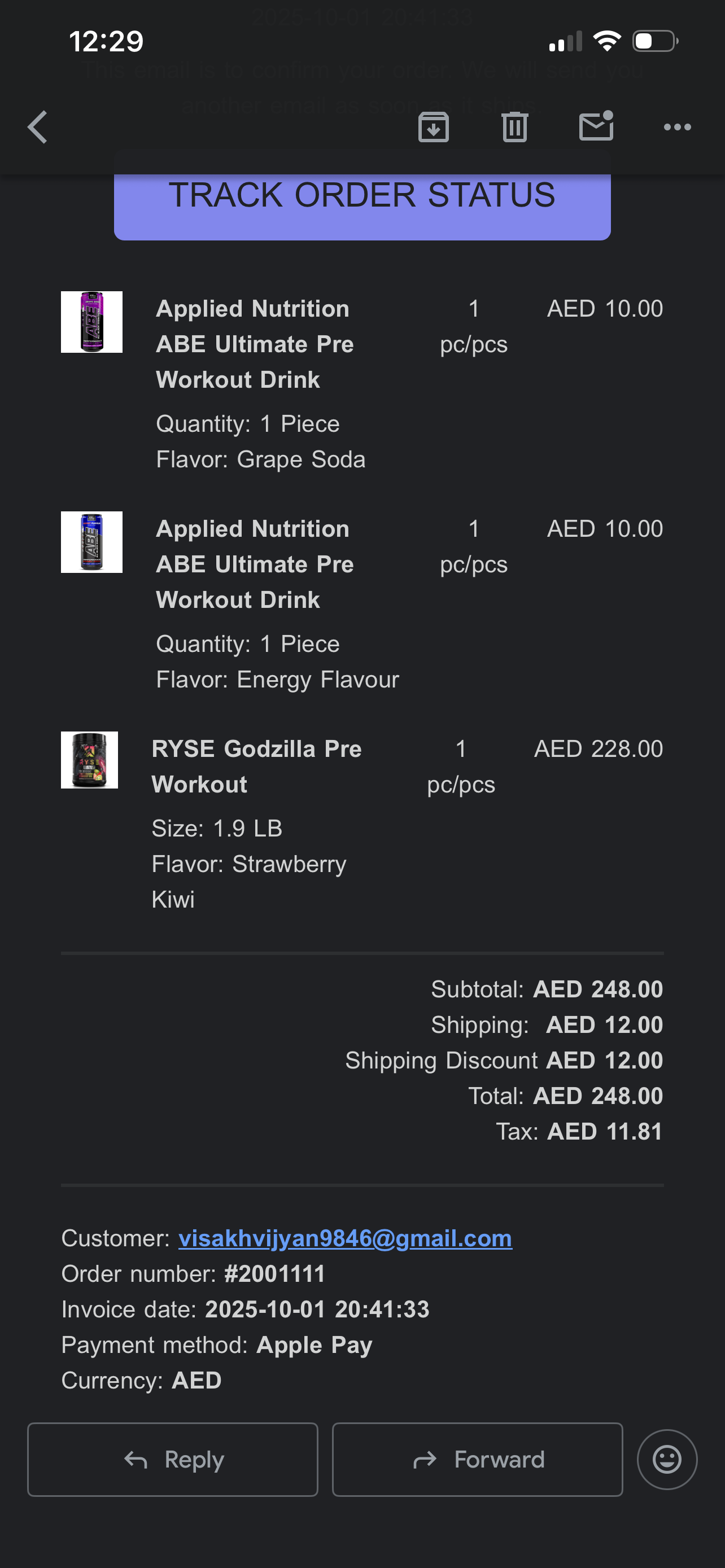The image size is (725, 1568).
Task: Archive this email with the archive icon
Action: point(434,127)
